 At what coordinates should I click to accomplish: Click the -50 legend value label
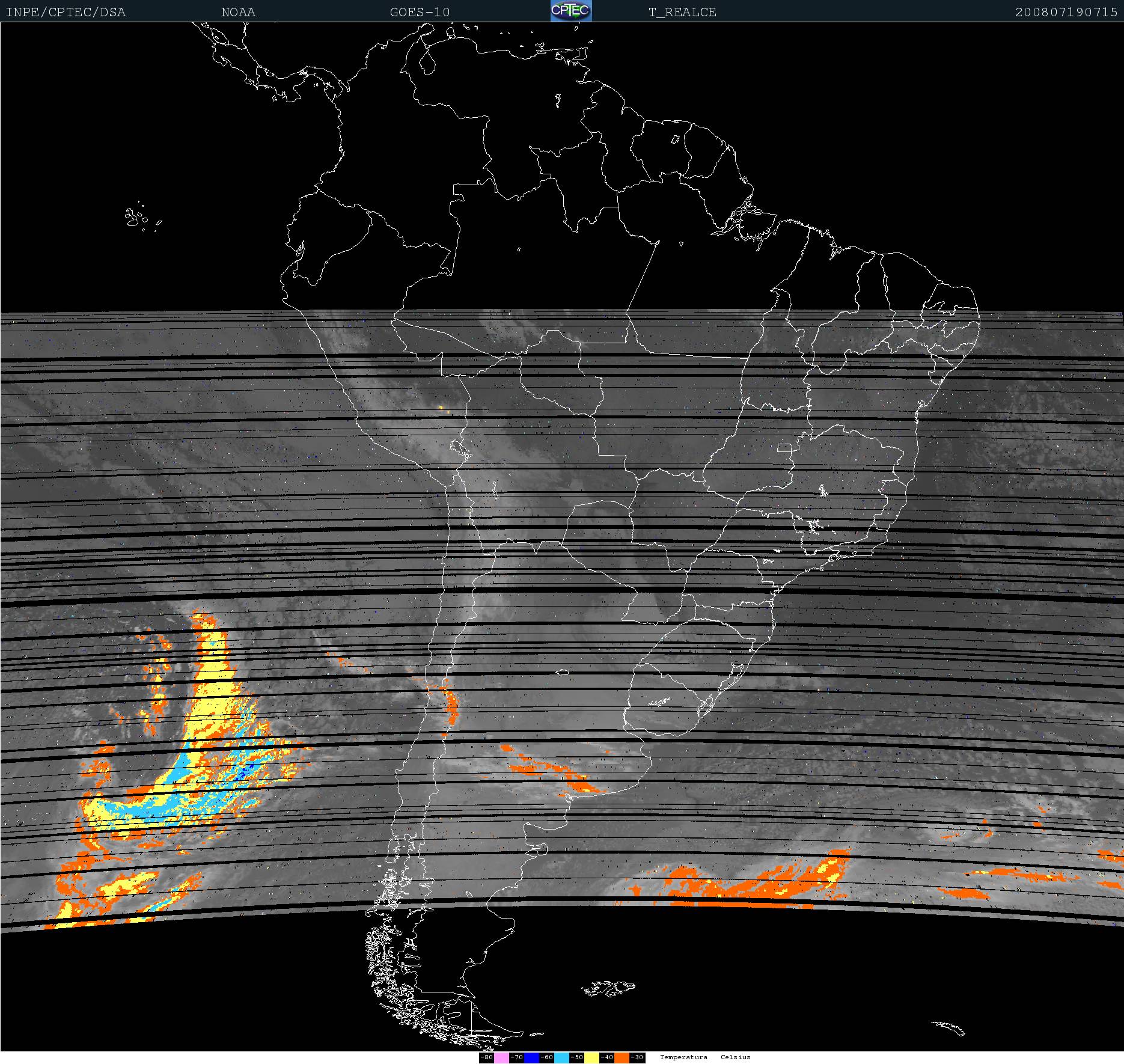[x=576, y=1057]
